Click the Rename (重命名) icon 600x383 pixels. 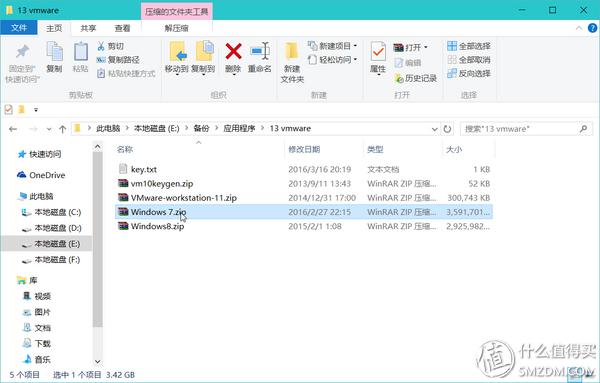pos(260,51)
